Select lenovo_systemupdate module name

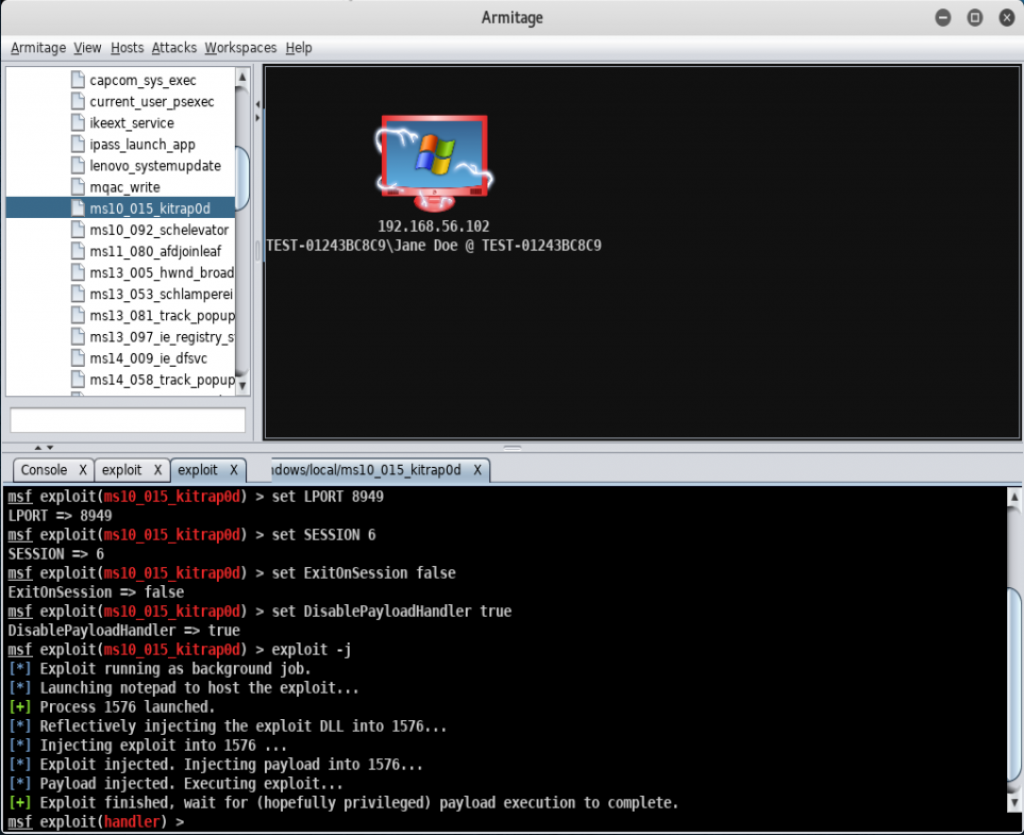[x=155, y=166]
